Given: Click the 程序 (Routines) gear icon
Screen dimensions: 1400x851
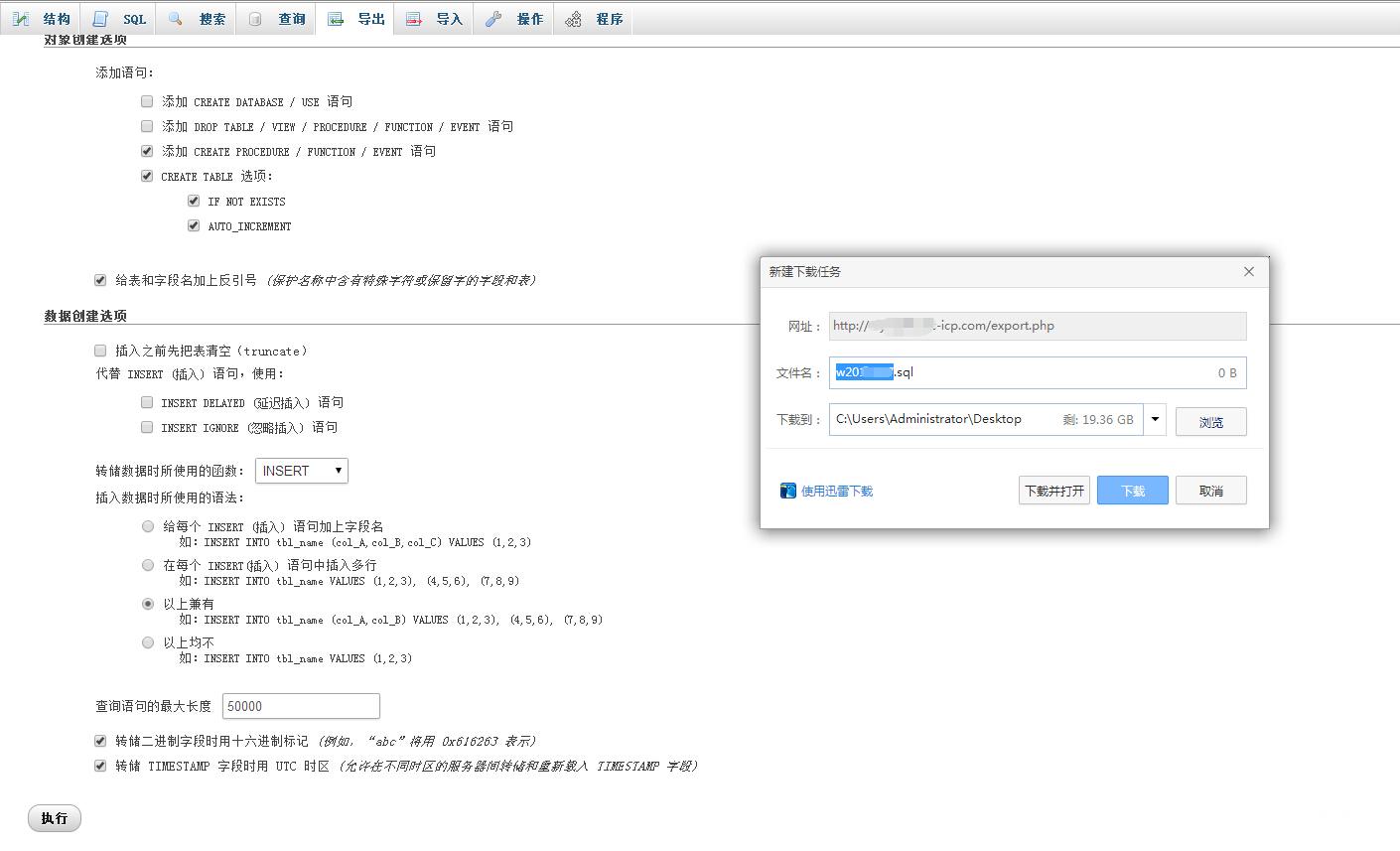Looking at the screenshot, I should 573,19.
